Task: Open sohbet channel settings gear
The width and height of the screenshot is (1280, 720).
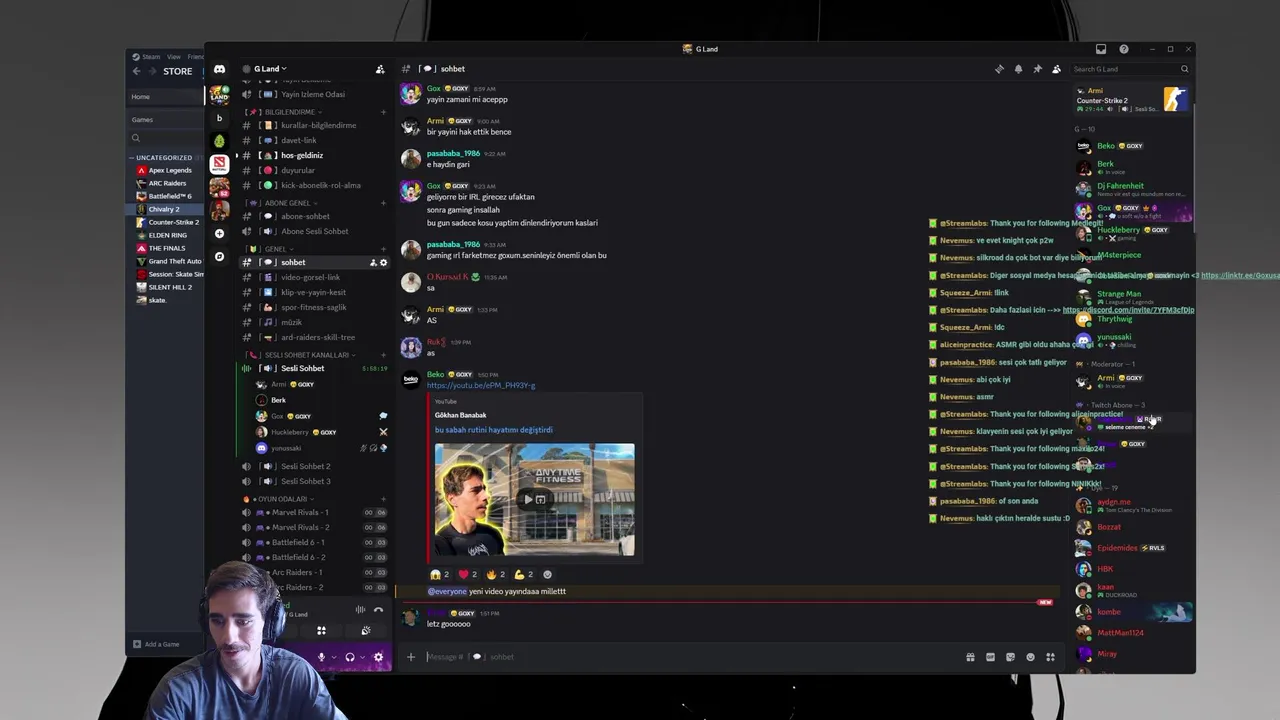Action: [383, 262]
